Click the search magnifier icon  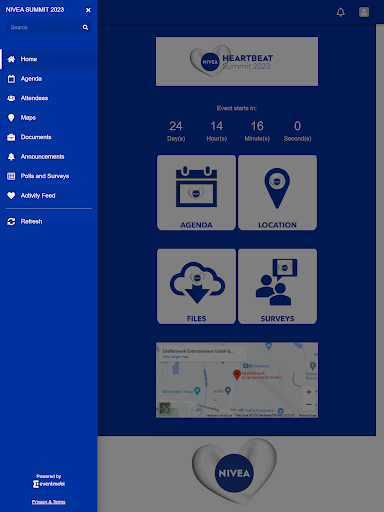(85, 27)
